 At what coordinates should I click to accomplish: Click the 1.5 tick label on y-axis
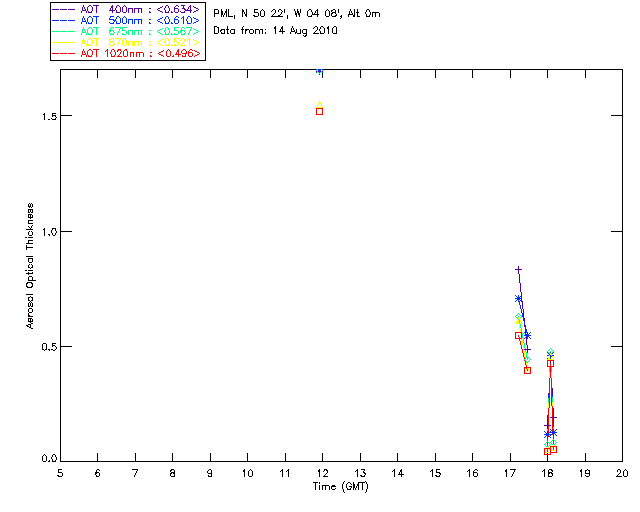(x=44, y=116)
